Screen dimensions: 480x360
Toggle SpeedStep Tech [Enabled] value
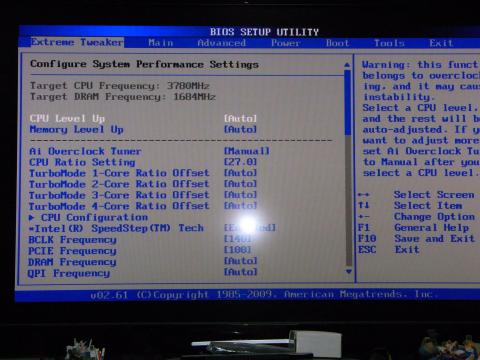[250, 228]
